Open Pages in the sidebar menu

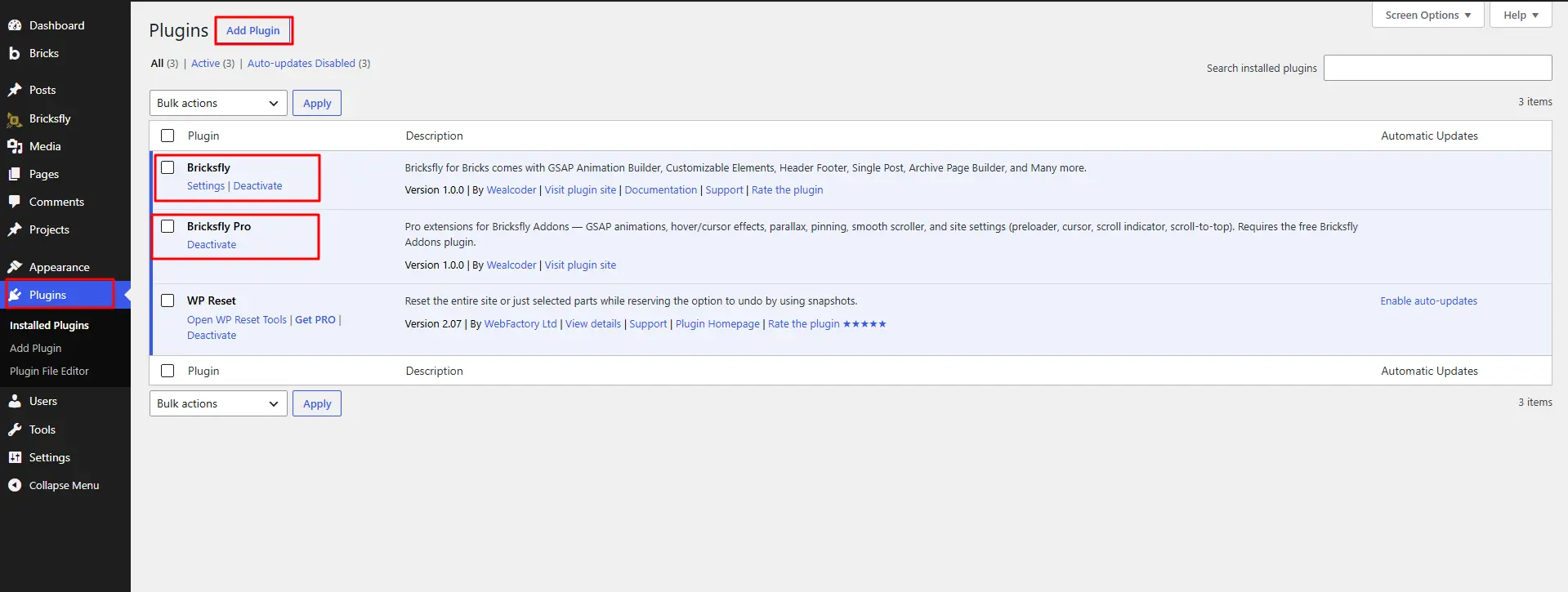point(44,174)
